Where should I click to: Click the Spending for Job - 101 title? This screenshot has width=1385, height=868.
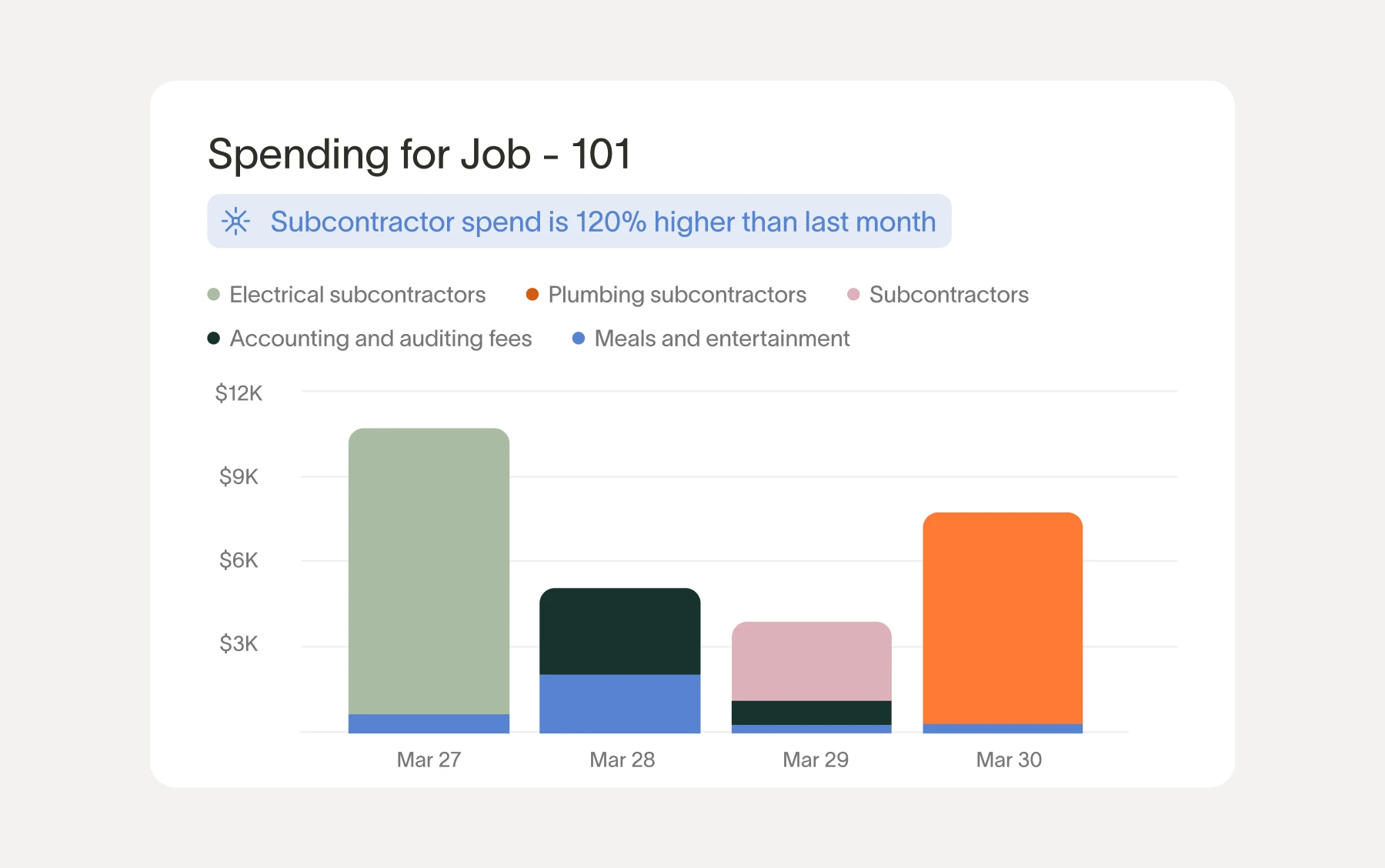419,154
